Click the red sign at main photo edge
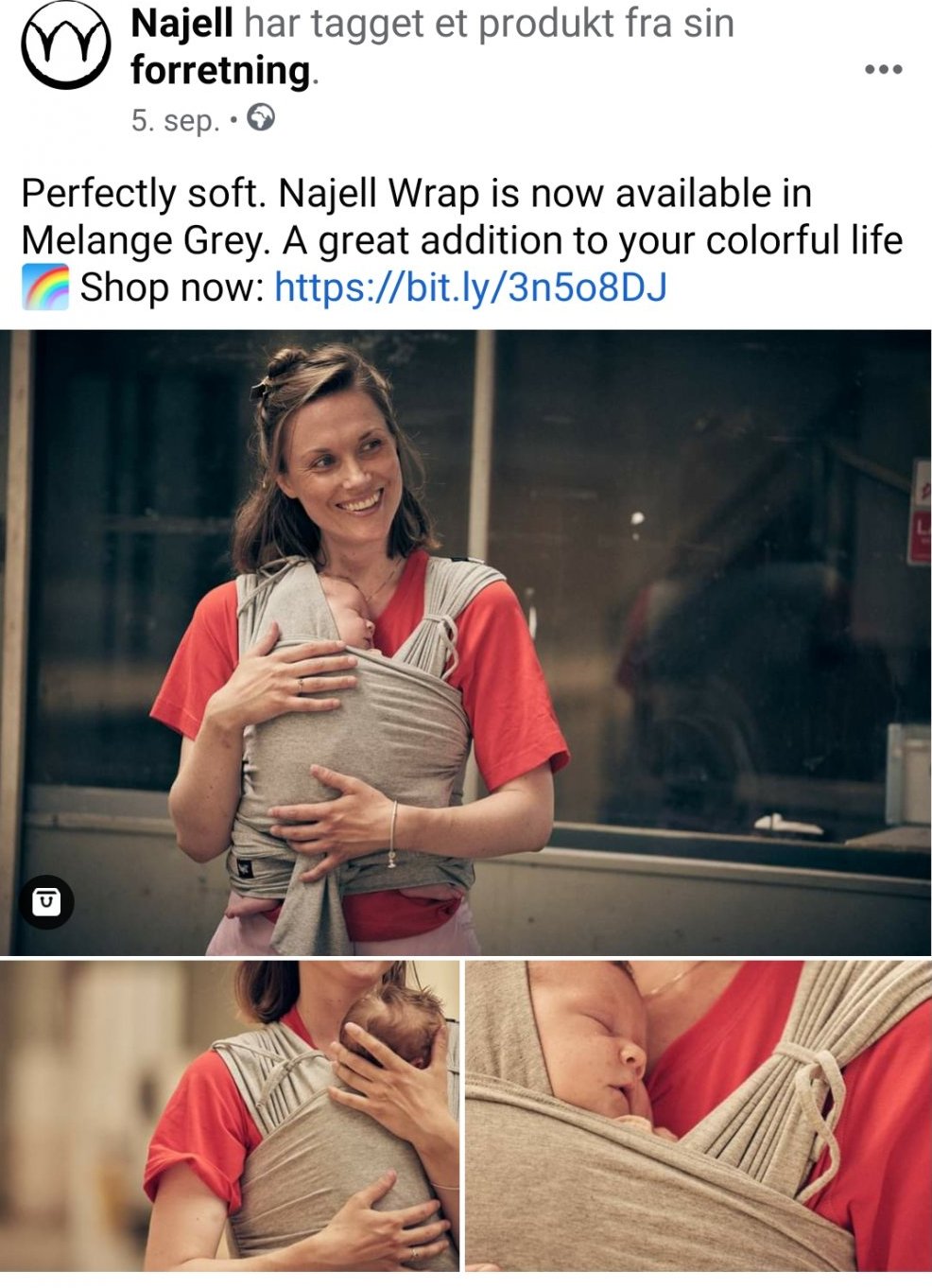Viewport: 932px width, 1288px height. click(x=919, y=512)
